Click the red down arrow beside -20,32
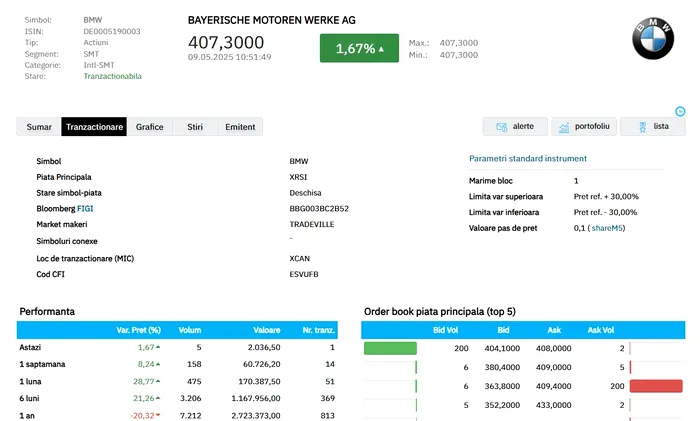Screen dimensions: 700x421 [x=158, y=415]
